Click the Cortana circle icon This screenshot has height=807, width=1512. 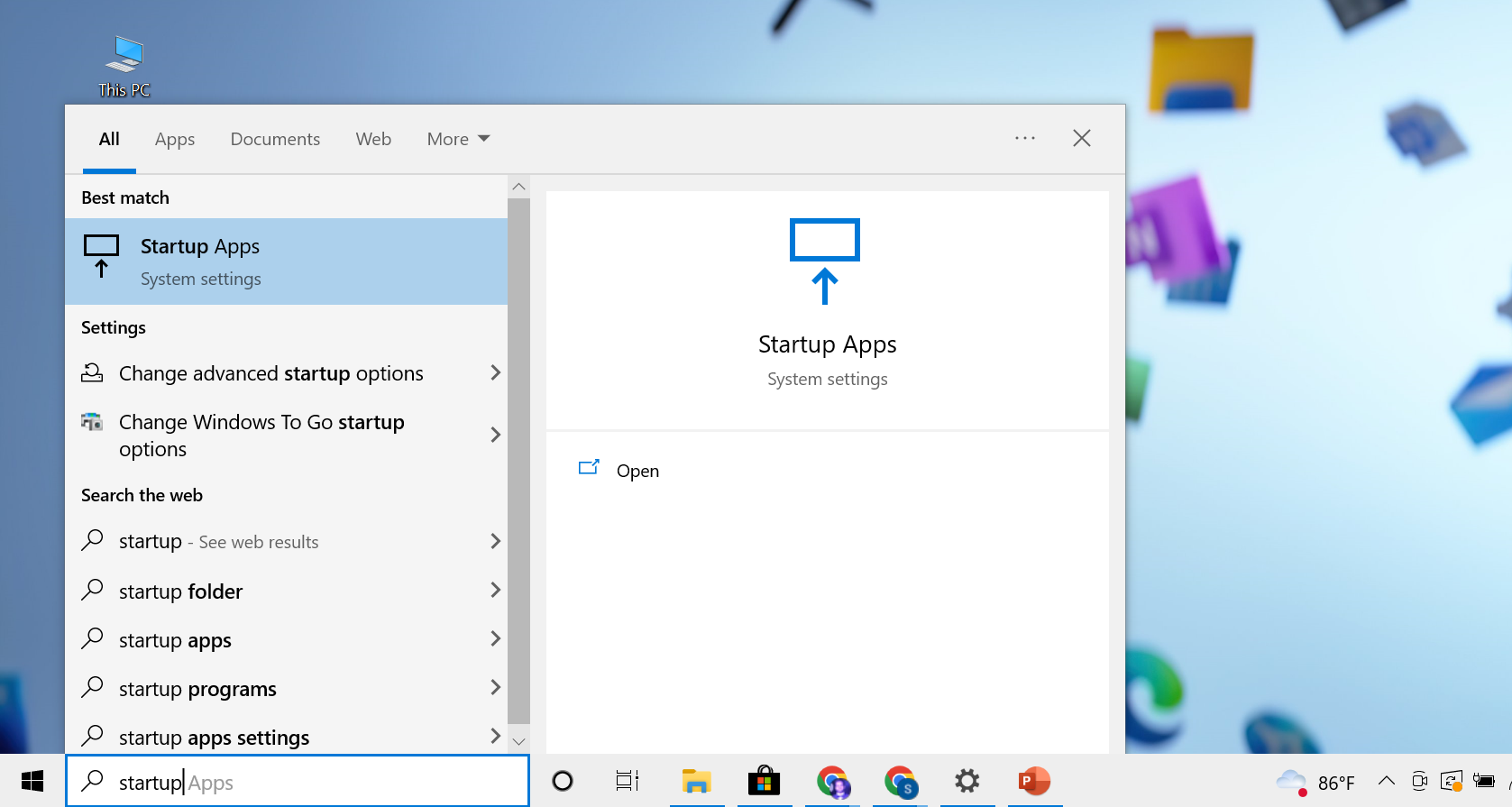tap(563, 781)
